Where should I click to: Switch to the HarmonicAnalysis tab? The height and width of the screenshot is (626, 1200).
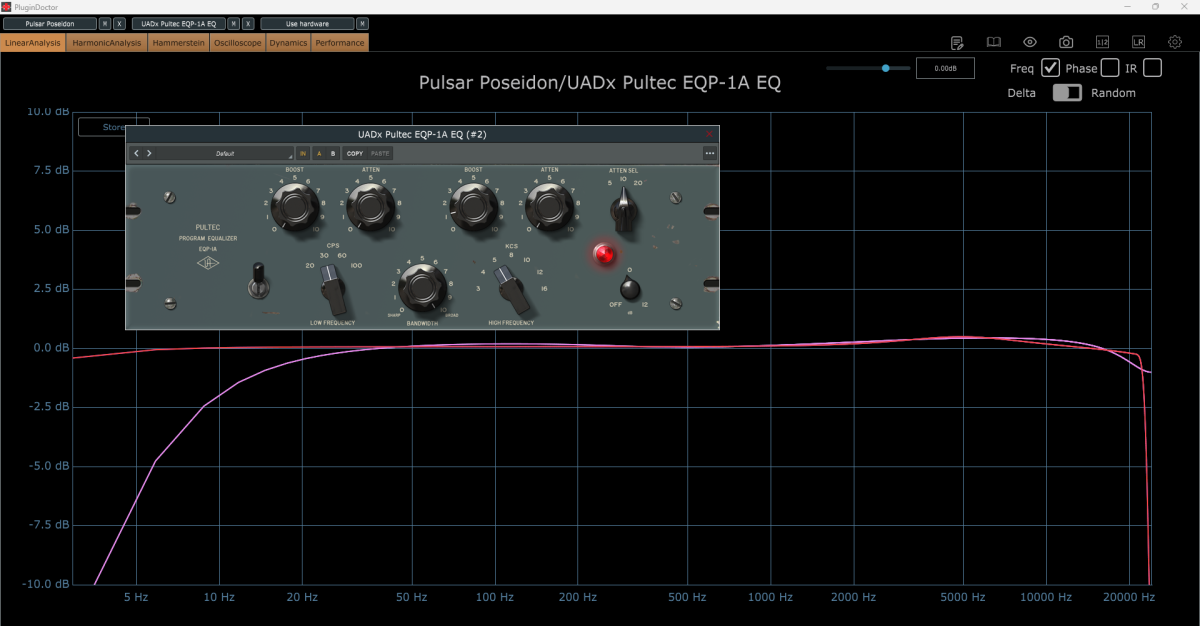tap(107, 43)
